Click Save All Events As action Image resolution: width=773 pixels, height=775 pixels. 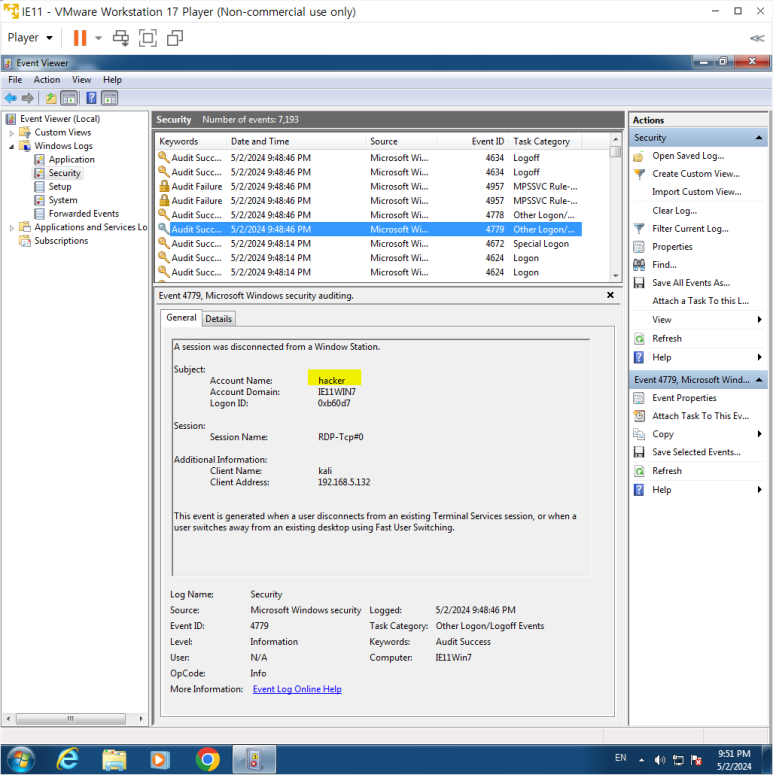[x=691, y=283]
